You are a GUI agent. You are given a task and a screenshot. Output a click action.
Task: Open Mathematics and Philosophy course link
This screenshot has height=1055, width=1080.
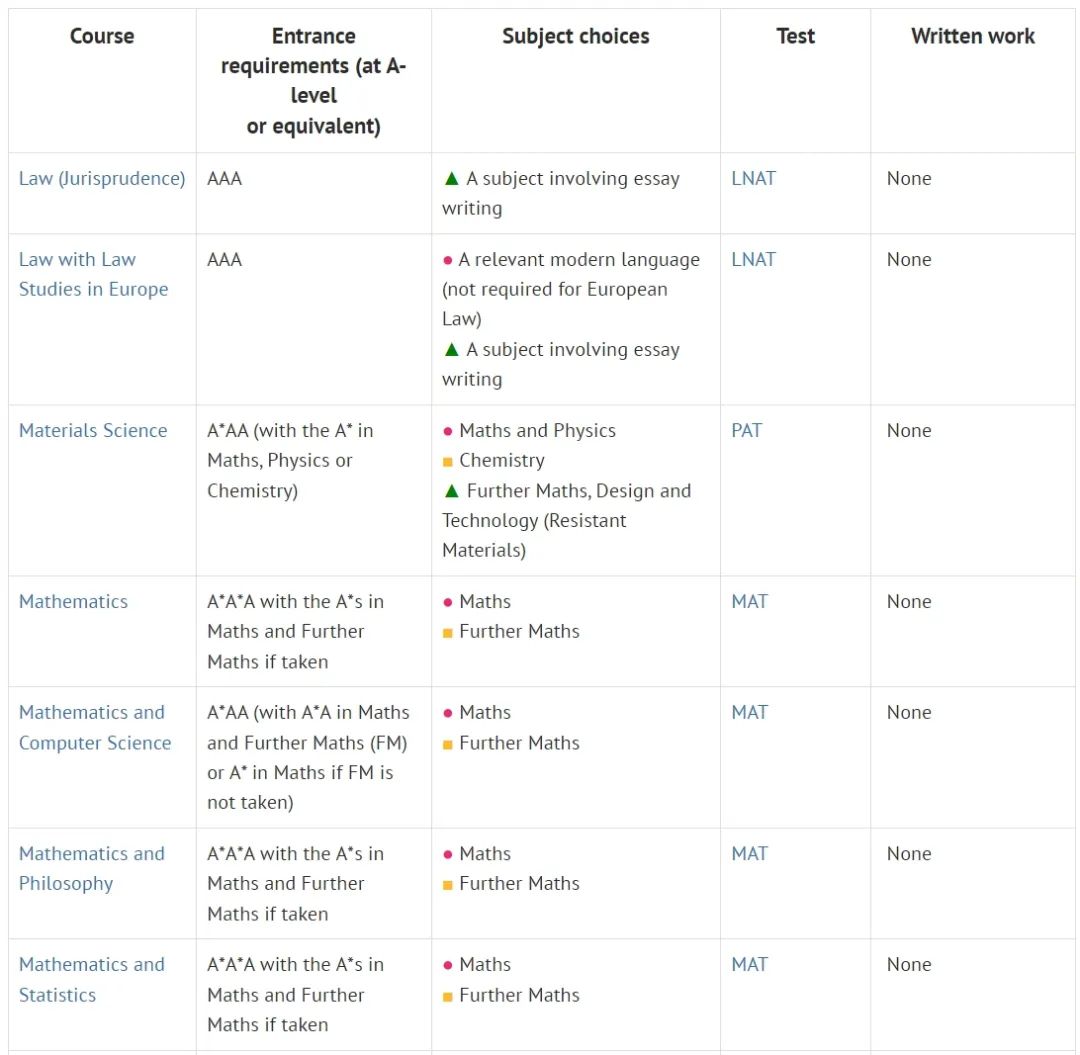(92, 868)
